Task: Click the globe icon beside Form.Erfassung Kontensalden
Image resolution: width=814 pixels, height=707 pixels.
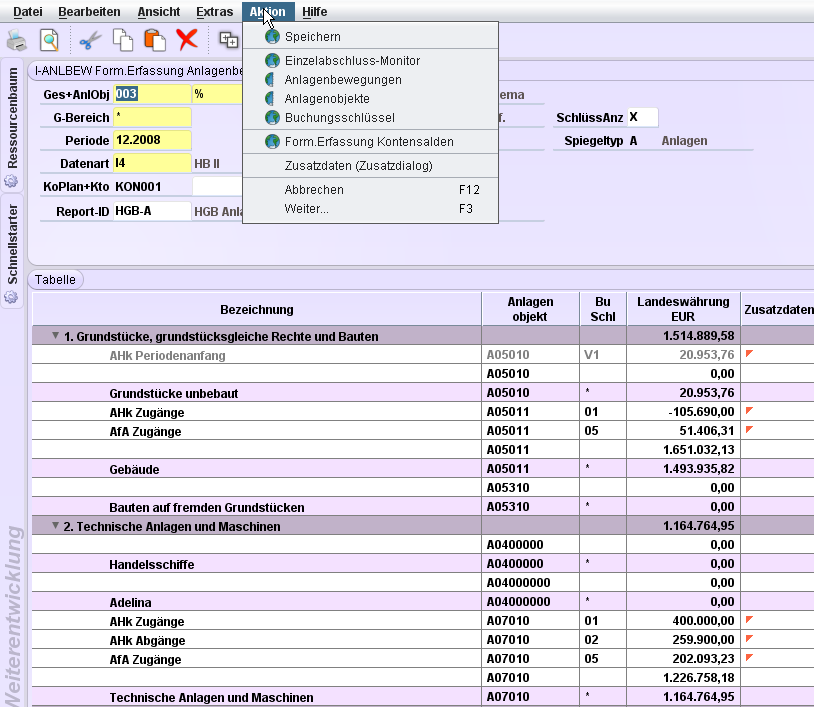Action: pos(272,141)
